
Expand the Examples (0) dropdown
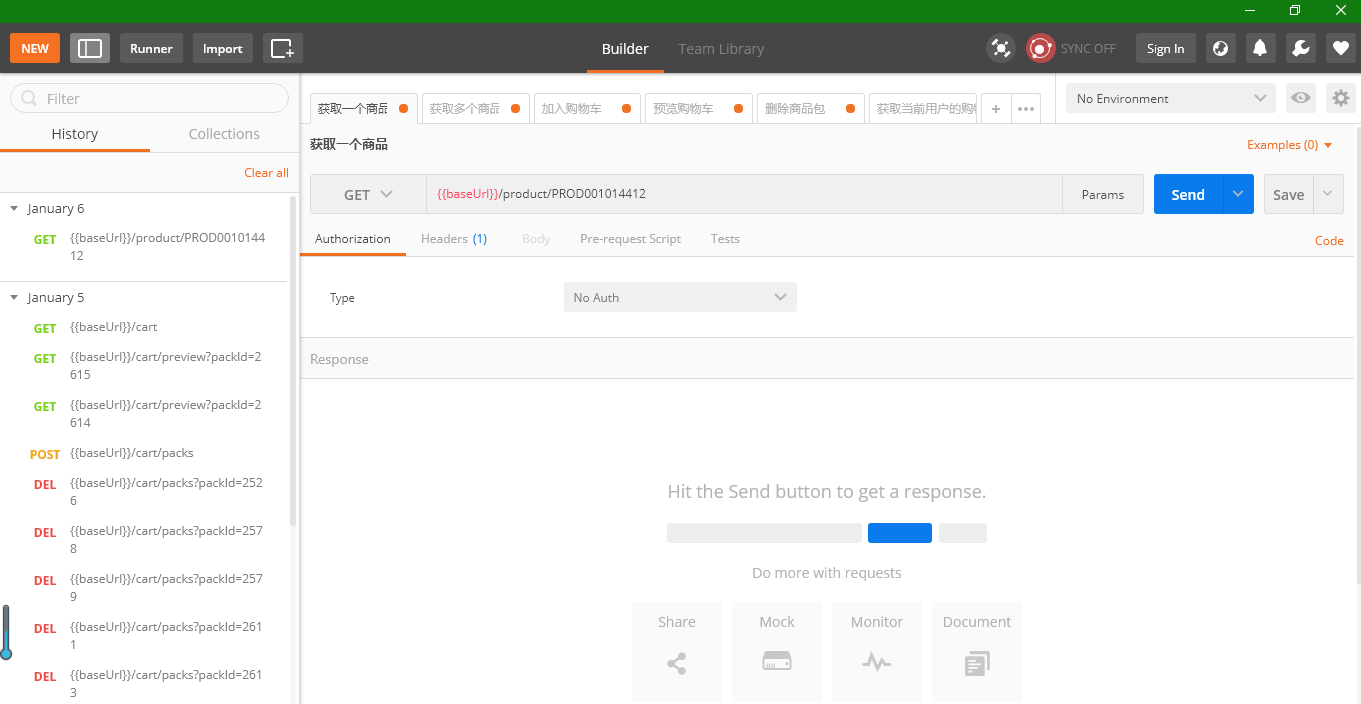[1290, 145]
